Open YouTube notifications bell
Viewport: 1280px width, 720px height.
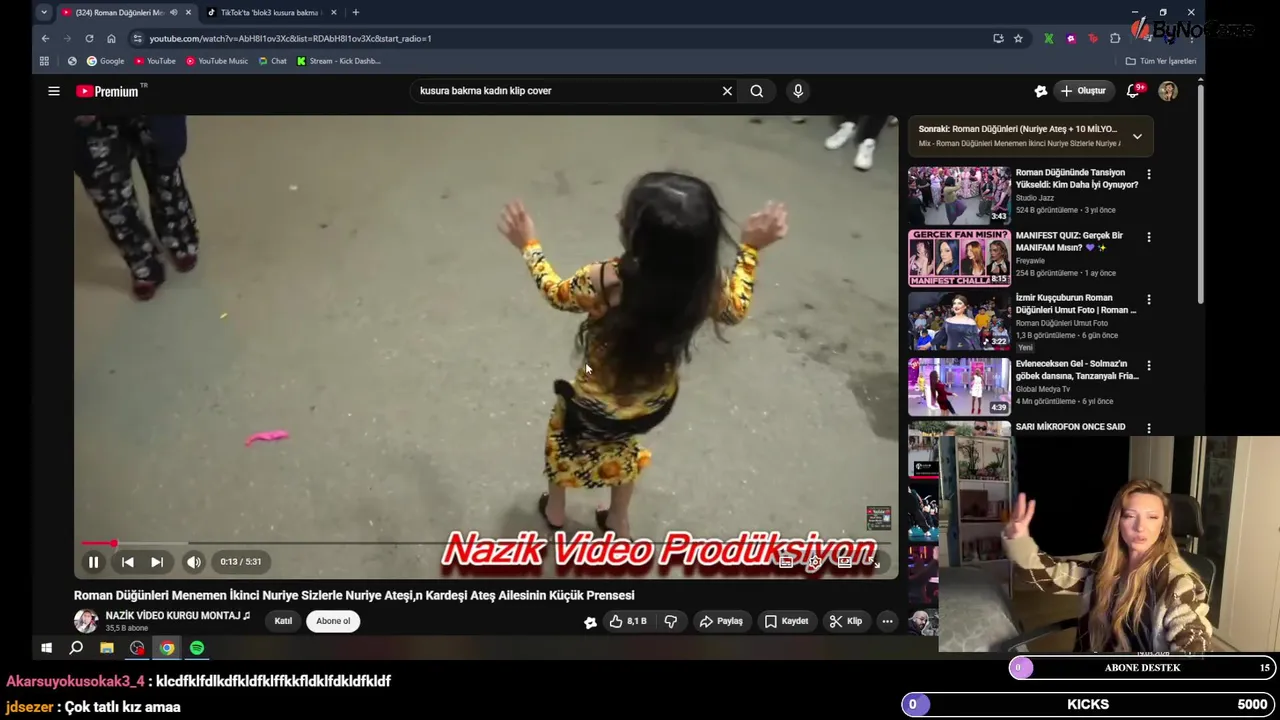pyautogui.click(x=1134, y=91)
